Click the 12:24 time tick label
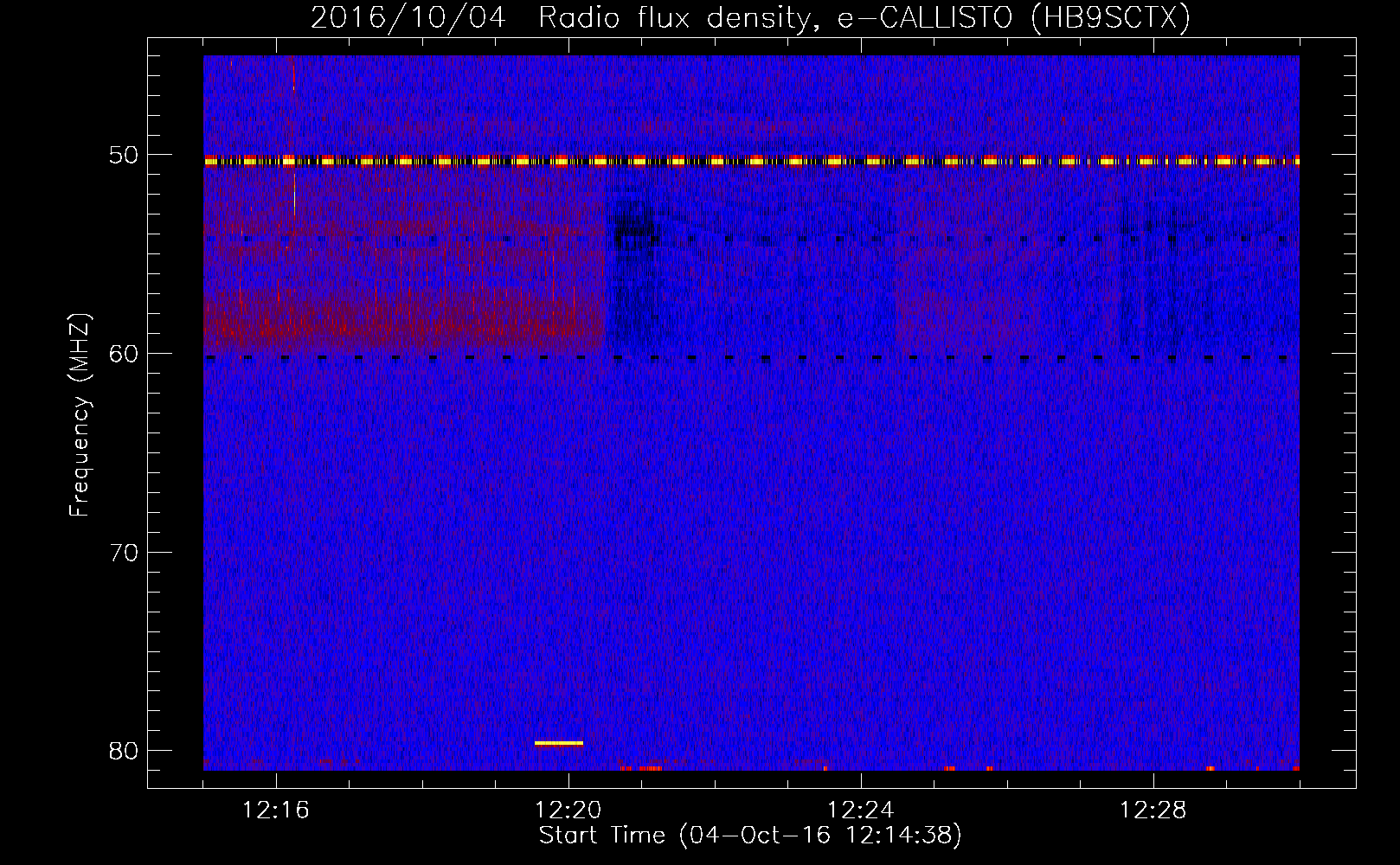This screenshot has height=865, width=1400. click(861, 810)
